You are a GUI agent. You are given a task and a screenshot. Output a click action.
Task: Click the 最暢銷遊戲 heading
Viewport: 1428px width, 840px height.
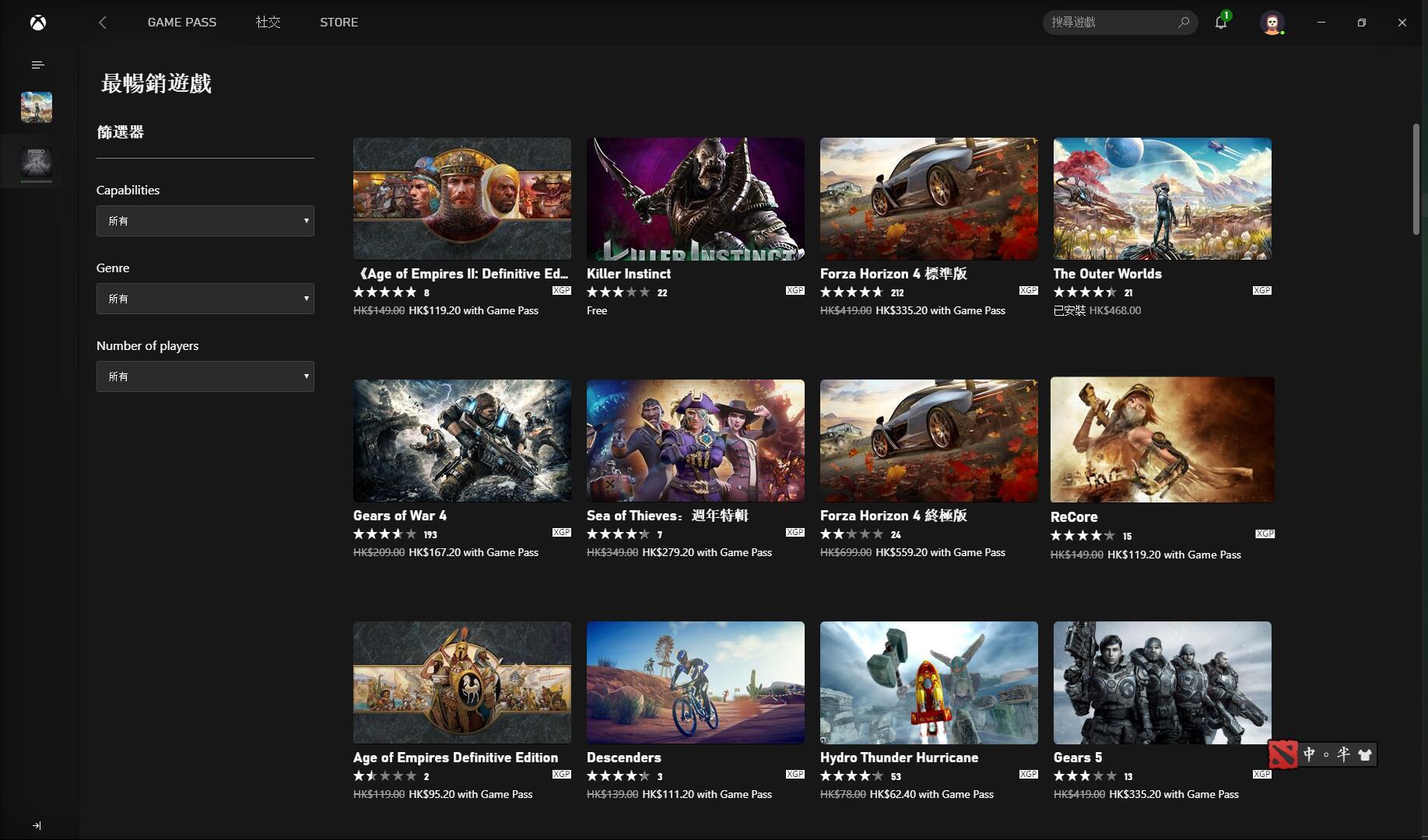click(x=156, y=83)
